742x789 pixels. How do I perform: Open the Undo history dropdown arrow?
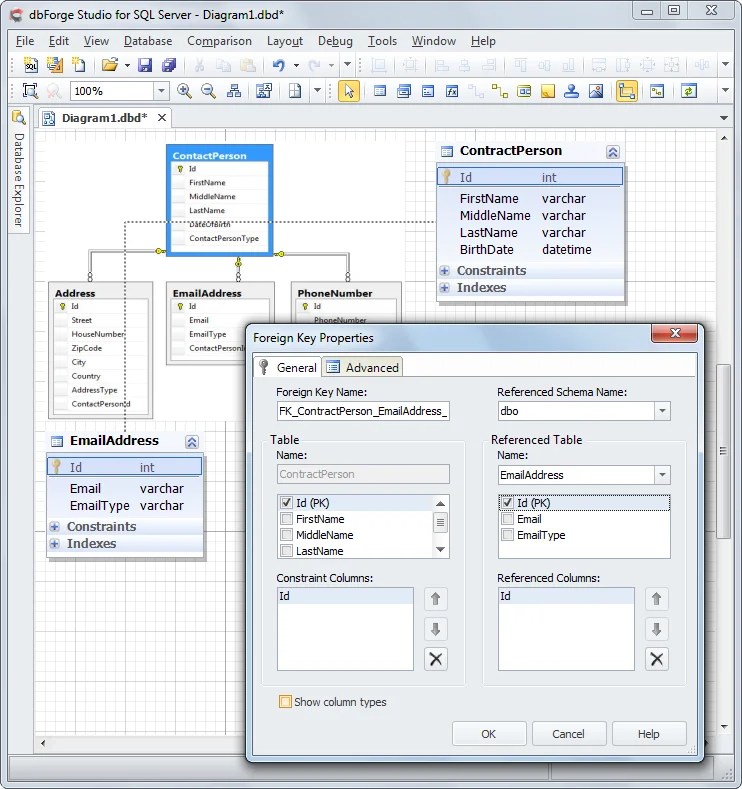point(296,65)
